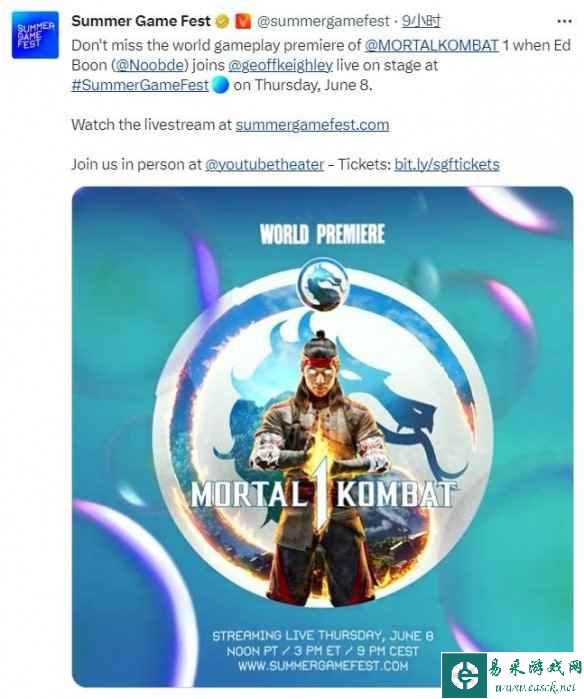The image size is (584, 699).
Task: Open the bit.ly/sgftickets ticket link
Action: pyautogui.click(x=447, y=164)
